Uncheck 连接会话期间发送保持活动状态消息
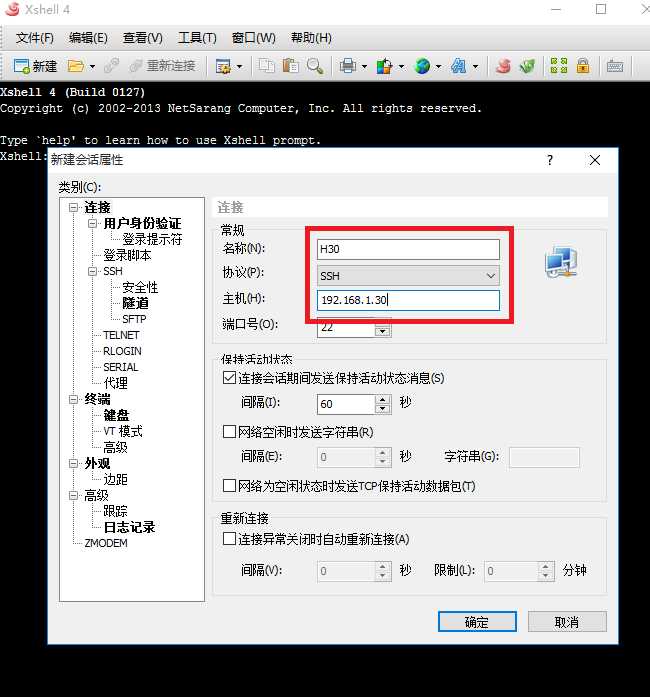This screenshot has width=650, height=697. [x=229, y=378]
